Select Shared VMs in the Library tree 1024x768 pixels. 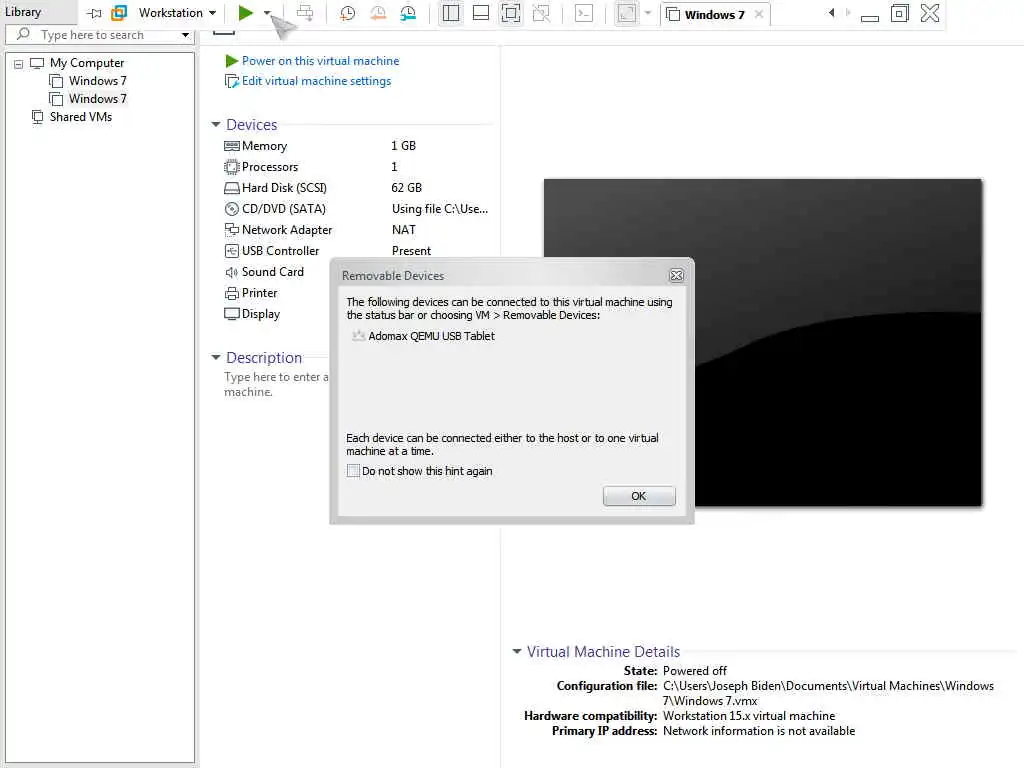click(80, 117)
